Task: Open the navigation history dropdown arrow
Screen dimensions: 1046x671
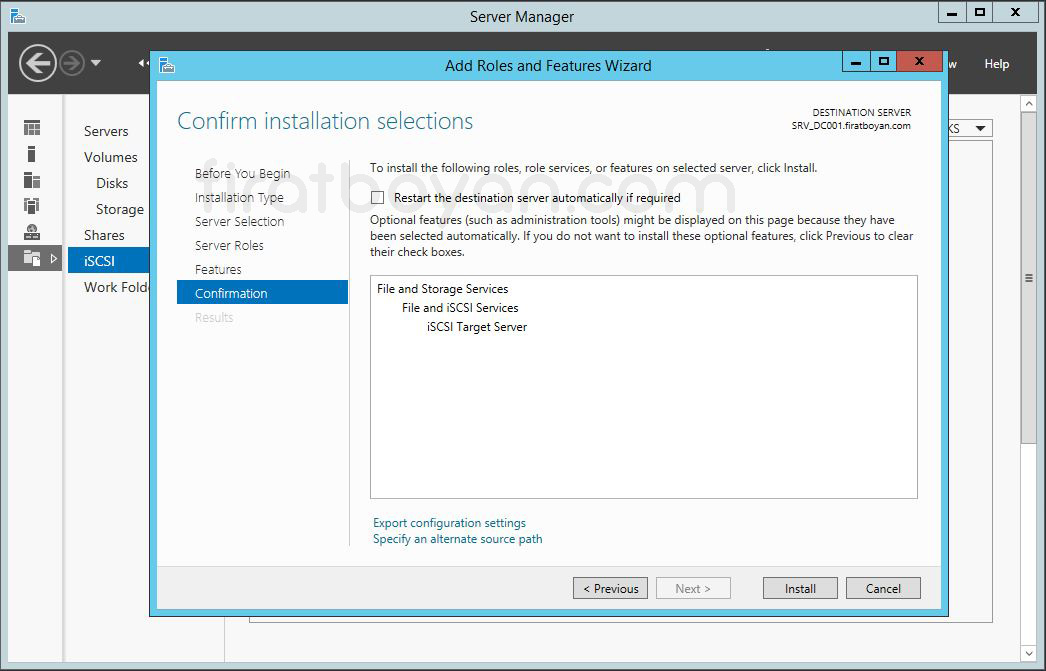Action: 96,63
